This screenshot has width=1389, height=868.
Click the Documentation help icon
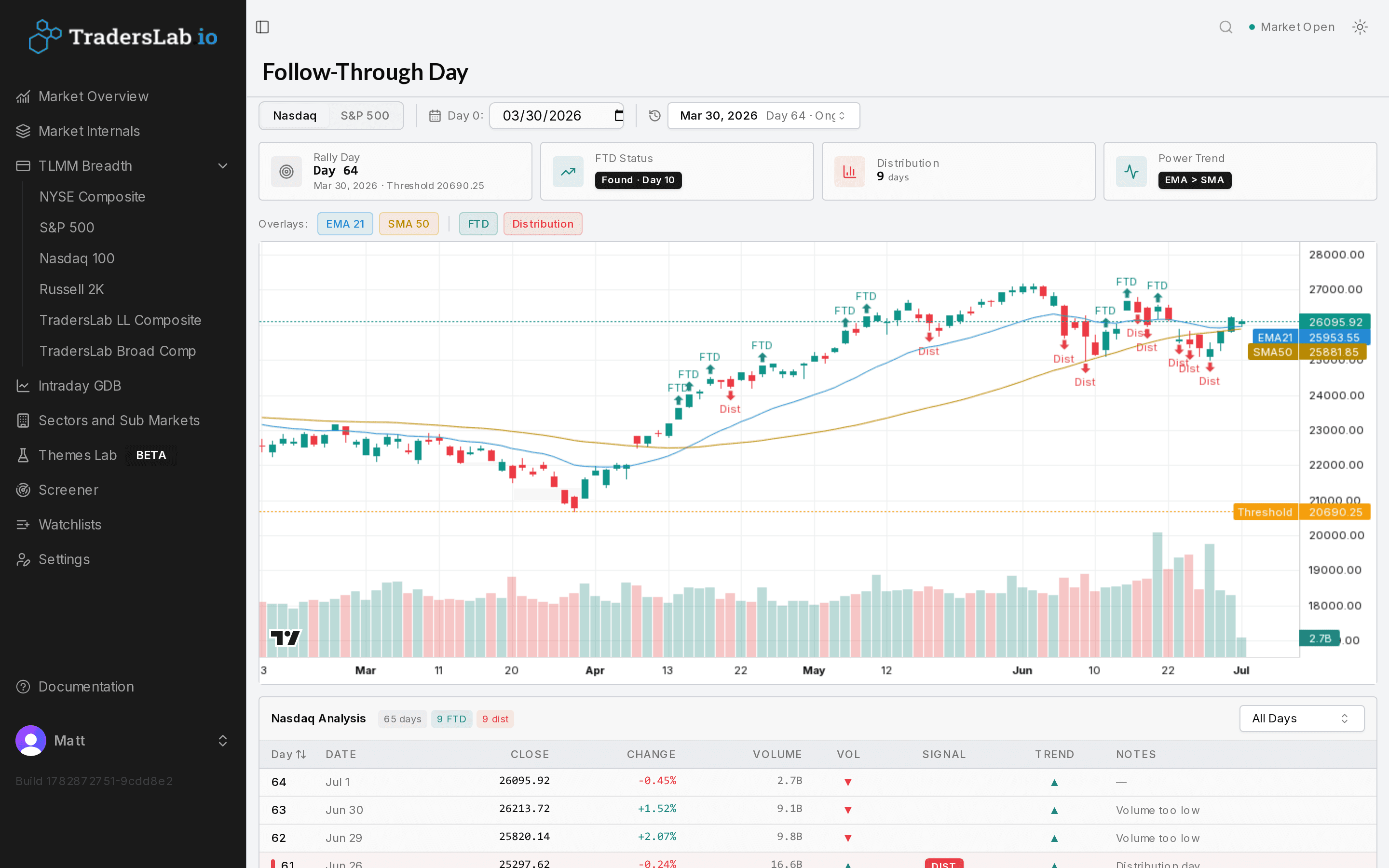click(23, 687)
